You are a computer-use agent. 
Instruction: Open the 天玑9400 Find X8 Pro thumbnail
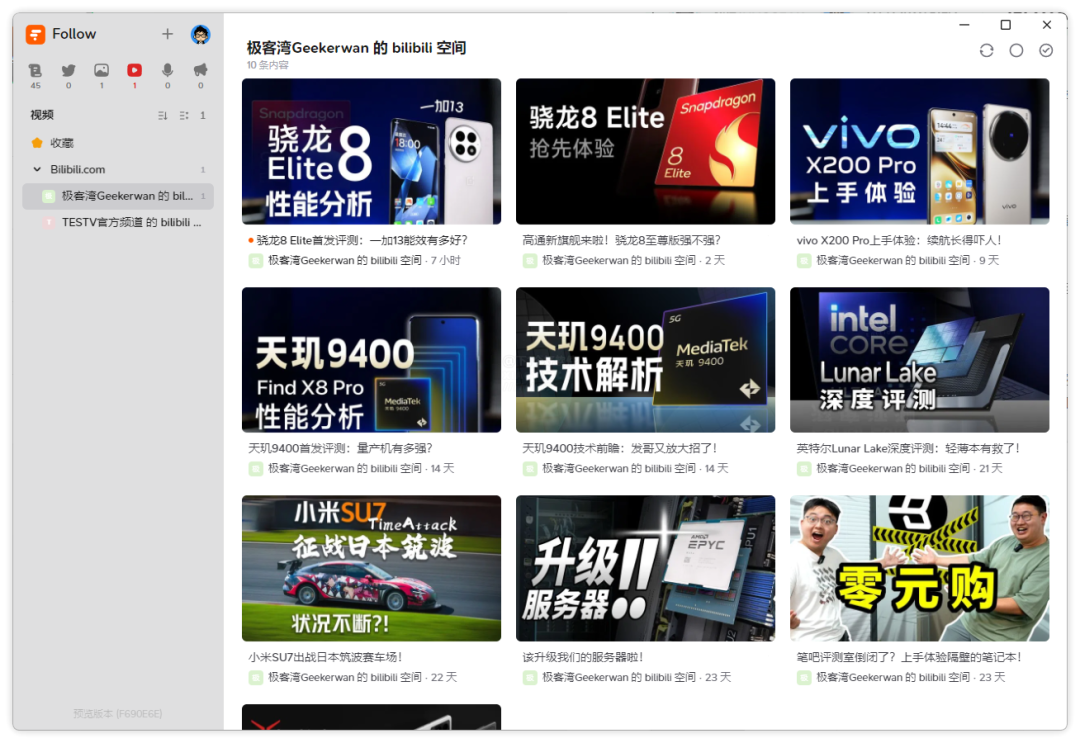pyautogui.click(x=371, y=360)
